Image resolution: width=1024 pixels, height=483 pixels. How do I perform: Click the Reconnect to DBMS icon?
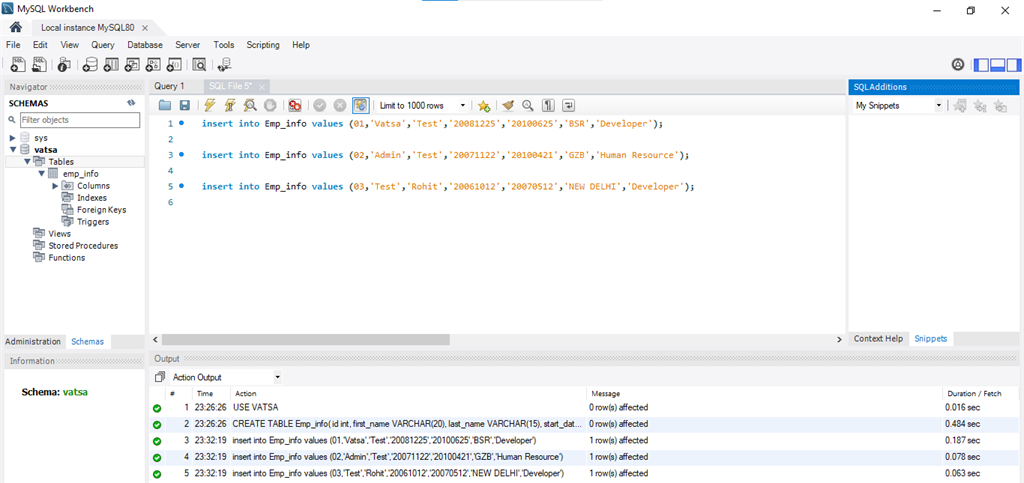pyautogui.click(x=223, y=65)
